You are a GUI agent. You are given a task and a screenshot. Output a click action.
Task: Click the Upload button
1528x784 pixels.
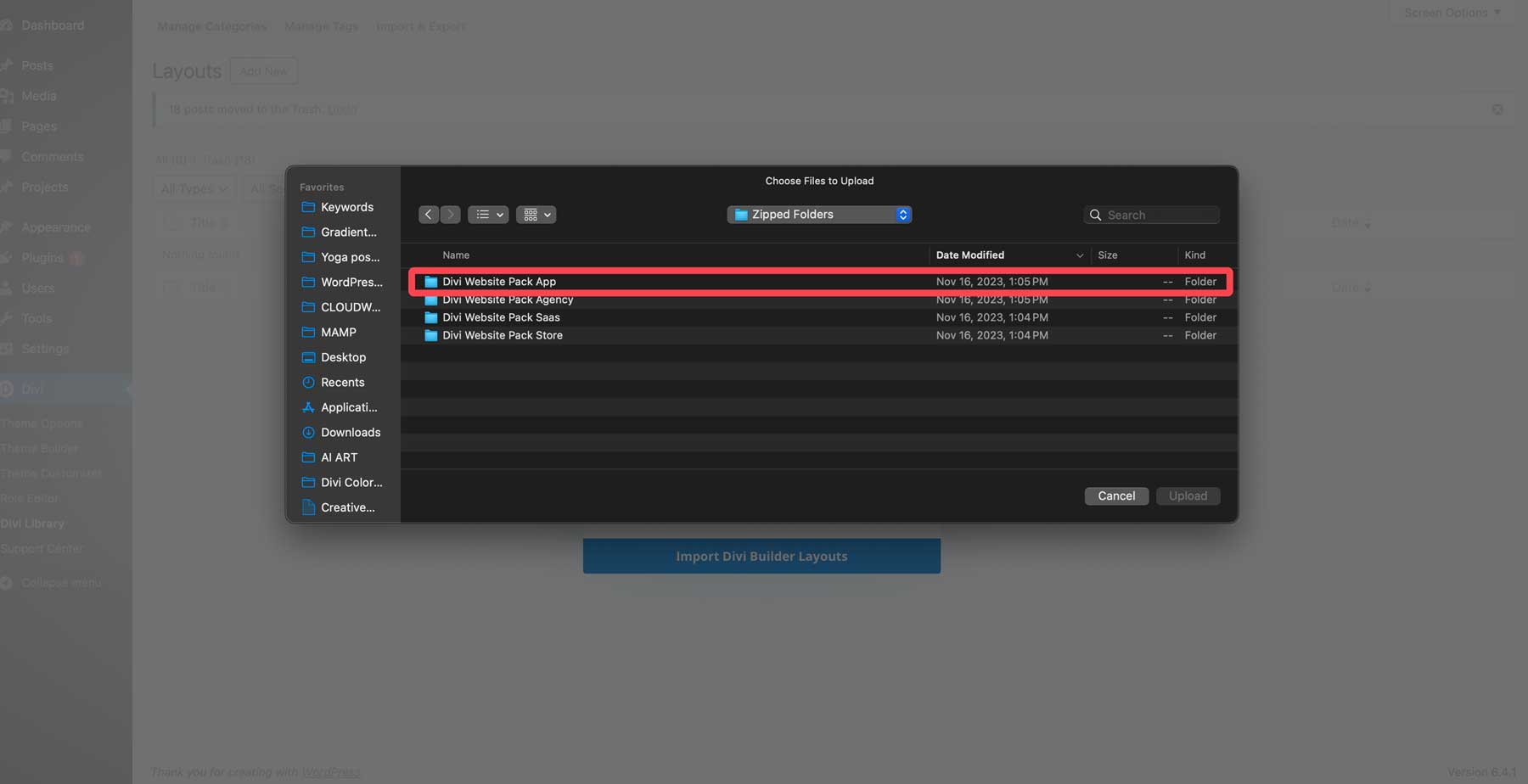pyautogui.click(x=1188, y=496)
